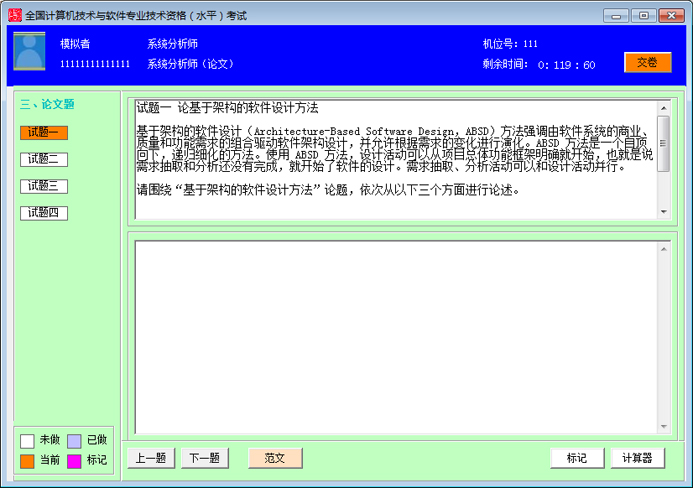Open the 计算器 calculator
This screenshot has height=488, width=693.
[637, 458]
